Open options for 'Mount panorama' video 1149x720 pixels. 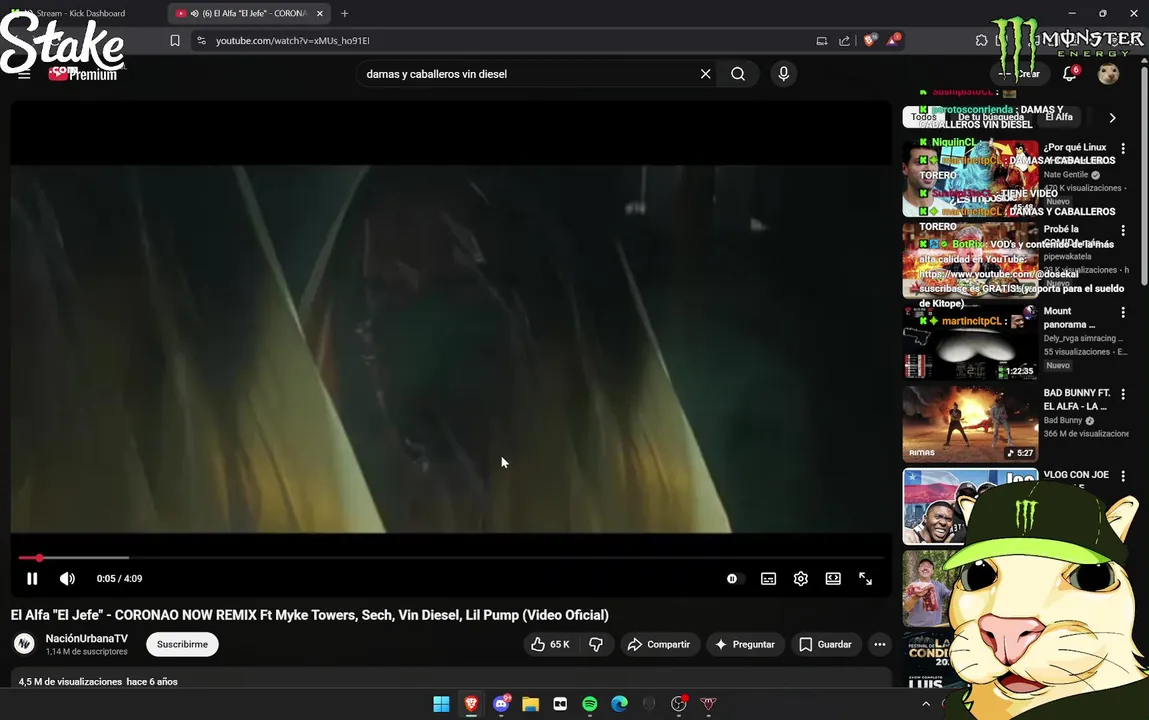(1123, 313)
